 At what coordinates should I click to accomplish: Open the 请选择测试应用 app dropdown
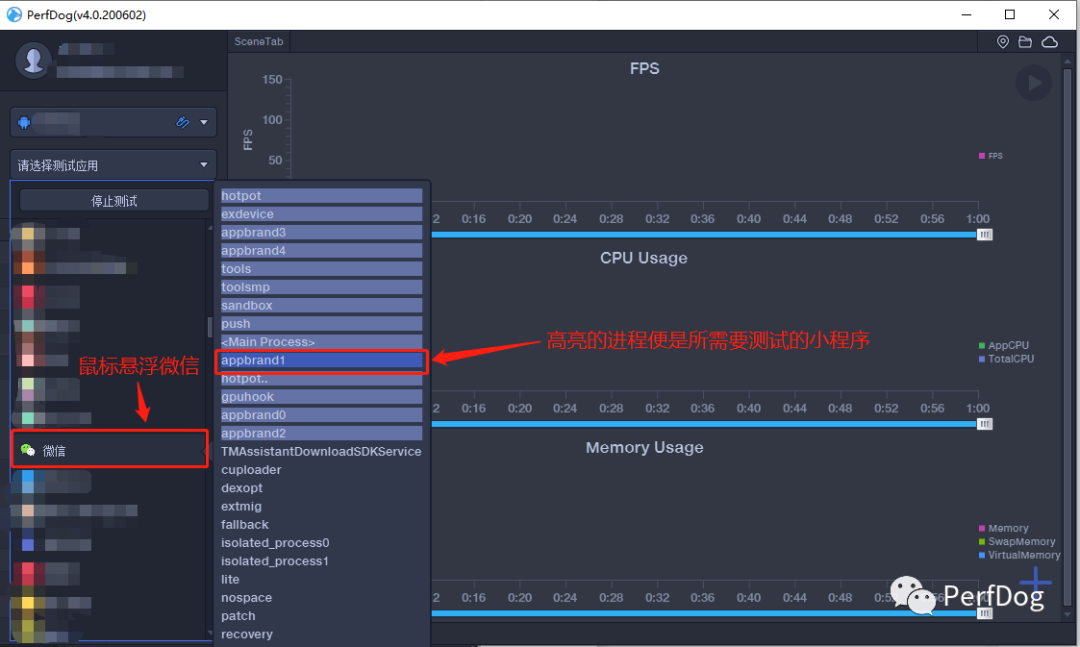(x=113, y=165)
